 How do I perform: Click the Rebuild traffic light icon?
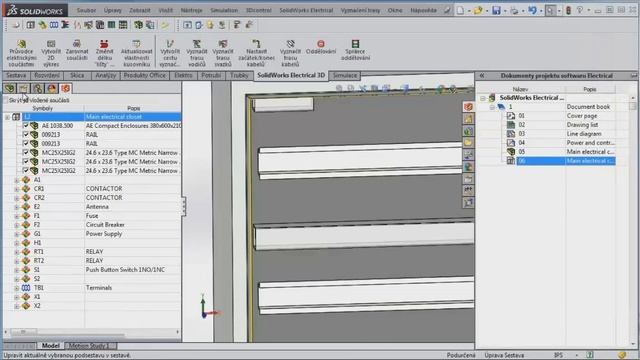pos(568,10)
